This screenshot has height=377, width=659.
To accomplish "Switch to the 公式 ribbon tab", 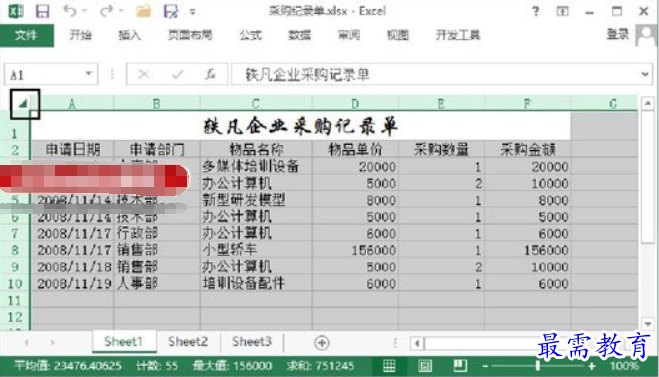I will coord(250,35).
